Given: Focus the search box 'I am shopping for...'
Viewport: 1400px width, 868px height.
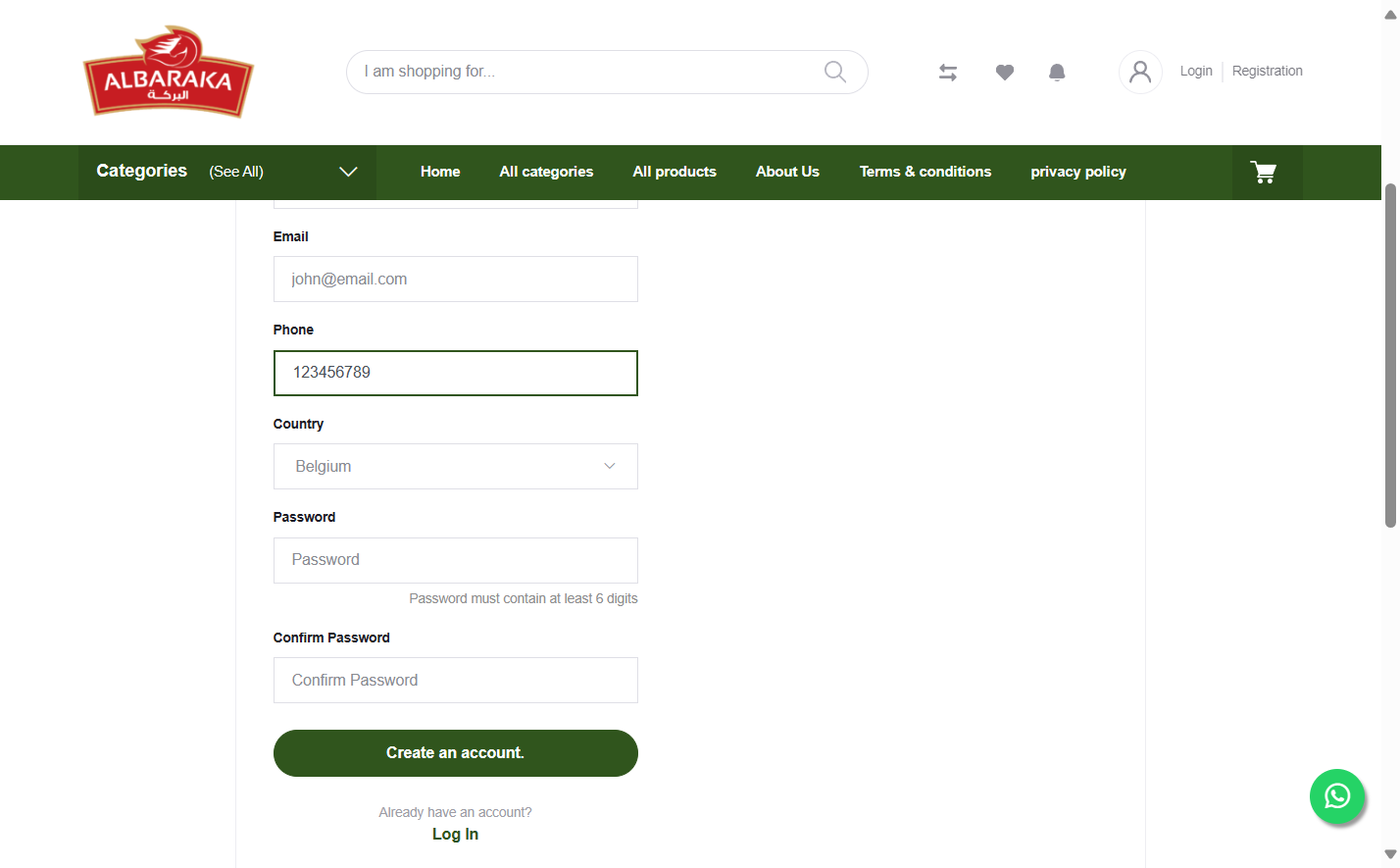Looking at the screenshot, I should [607, 72].
